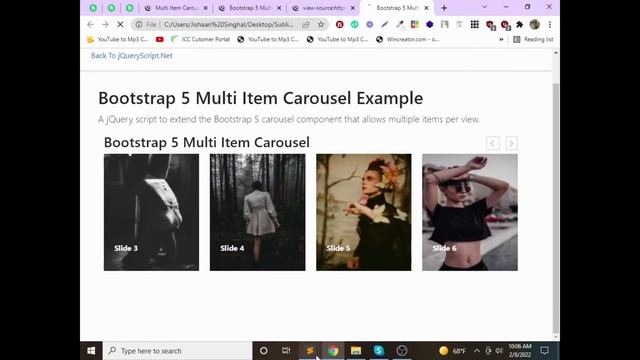
Task: Open the Windows Start menu
Action: (x=91, y=351)
